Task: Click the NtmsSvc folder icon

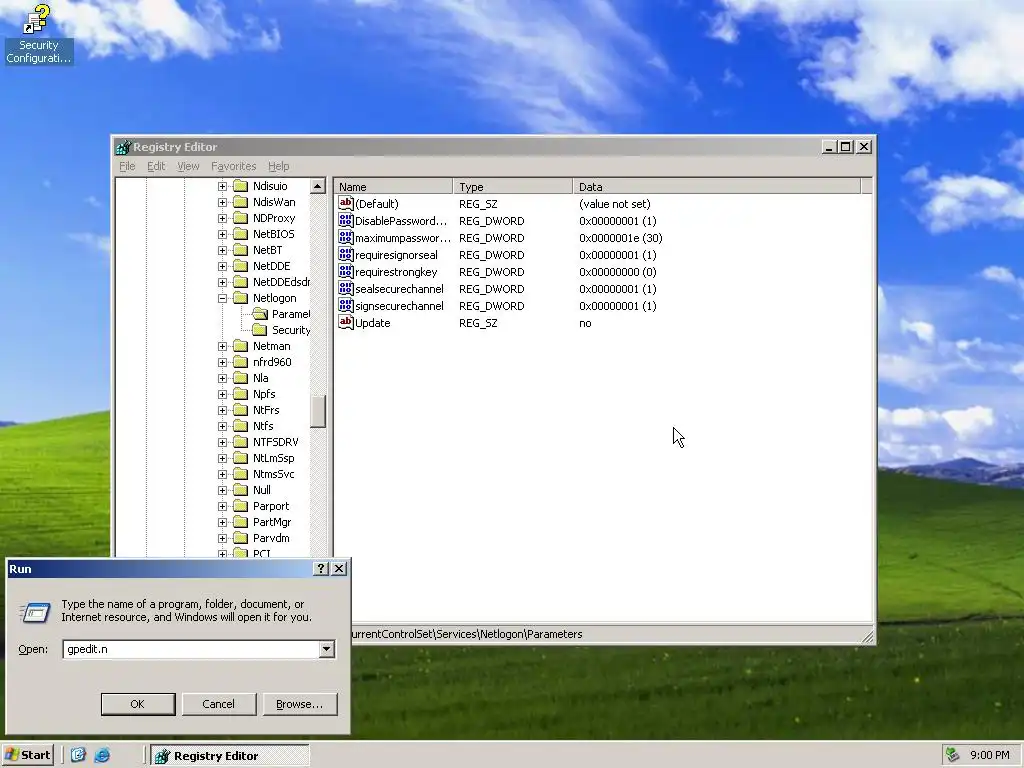Action: pos(241,474)
